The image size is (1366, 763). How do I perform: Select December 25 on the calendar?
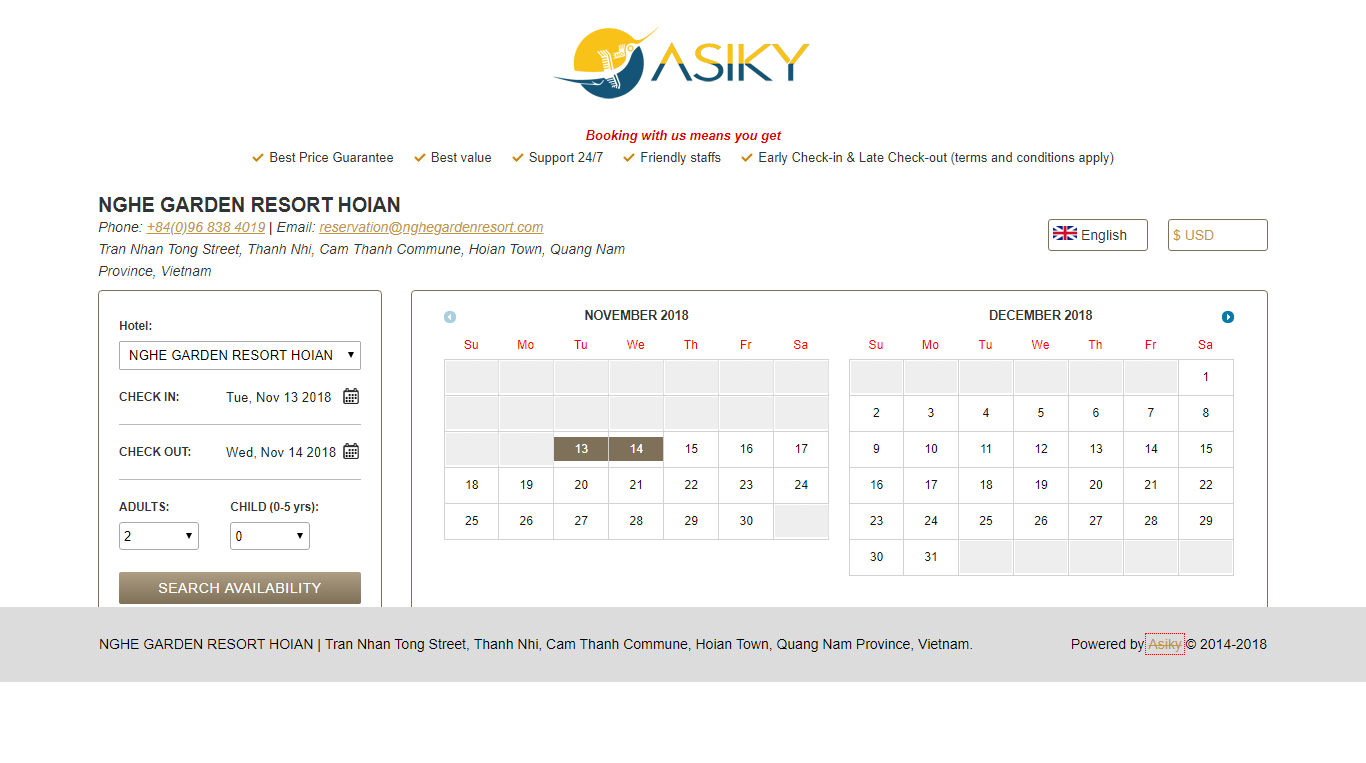click(985, 520)
